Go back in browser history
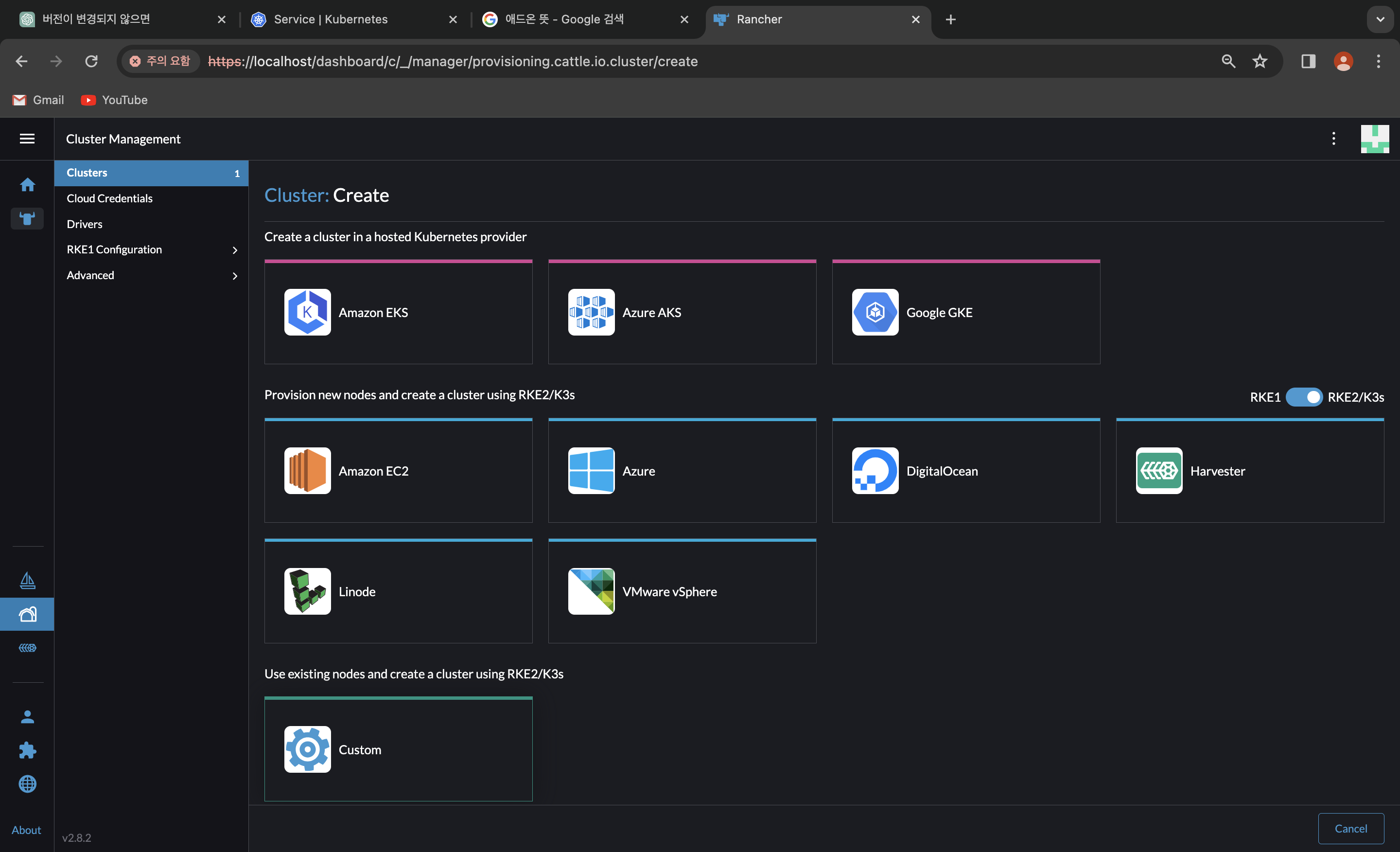Screen dimensions: 1400x852 (21, 61)
